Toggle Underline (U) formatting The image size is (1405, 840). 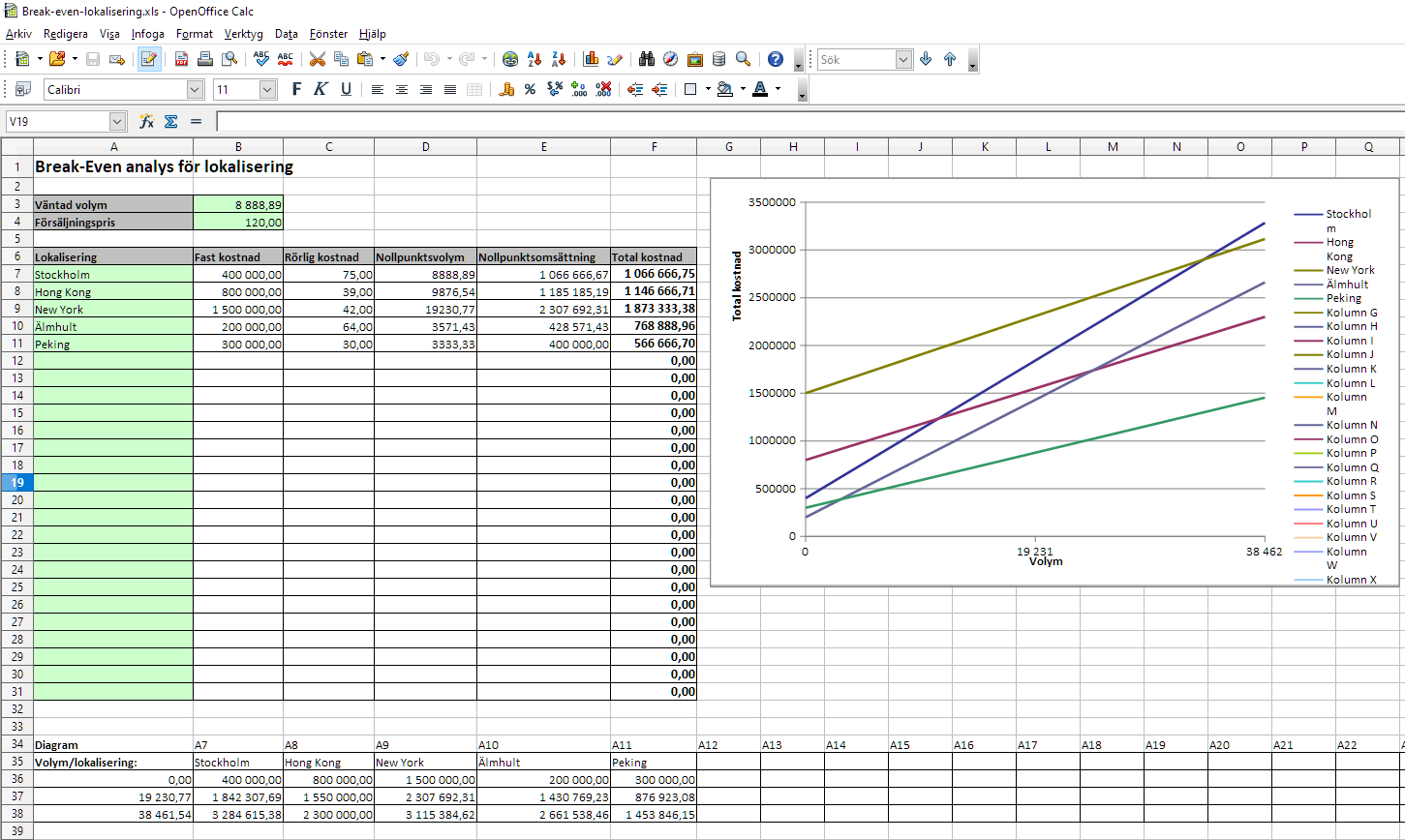pyautogui.click(x=346, y=89)
